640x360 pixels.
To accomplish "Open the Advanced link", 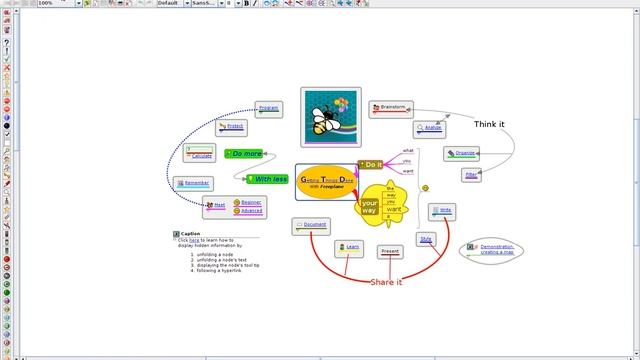I will coord(251,211).
